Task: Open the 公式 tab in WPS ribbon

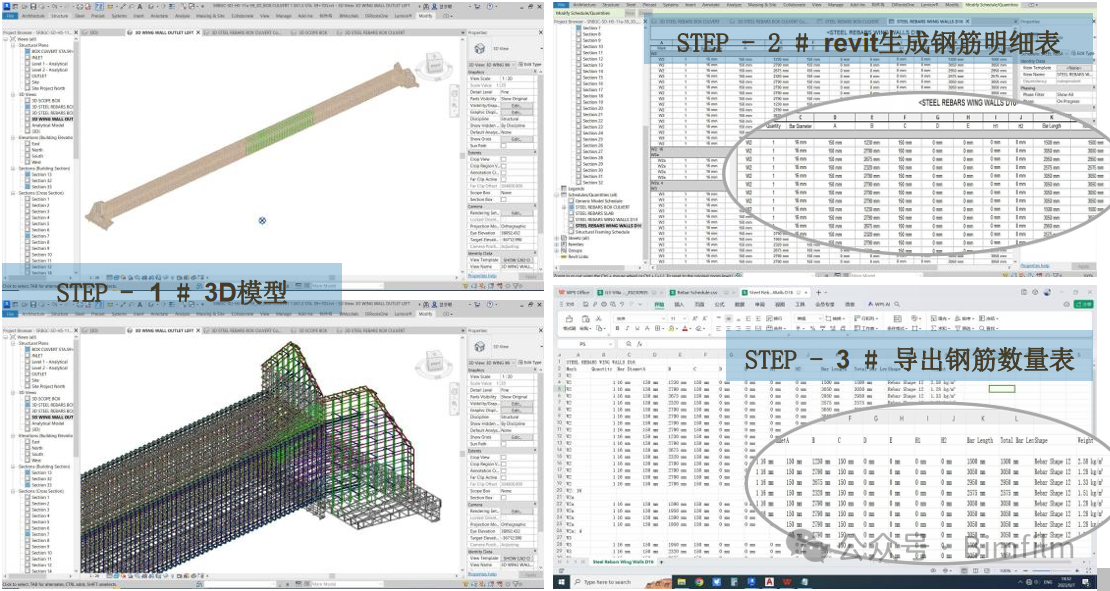Action: tap(719, 304)
